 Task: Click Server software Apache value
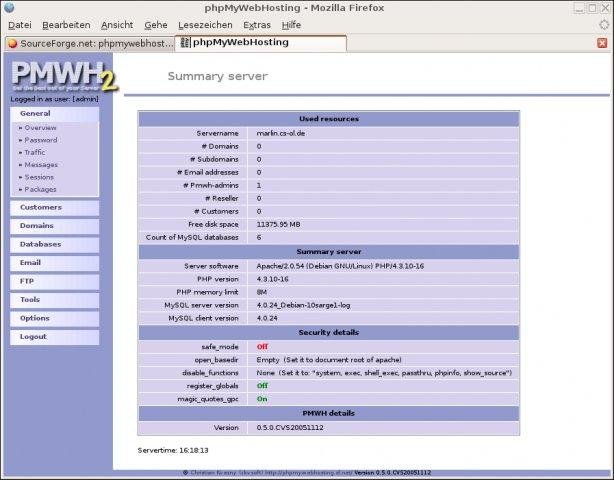pos(340,266)
